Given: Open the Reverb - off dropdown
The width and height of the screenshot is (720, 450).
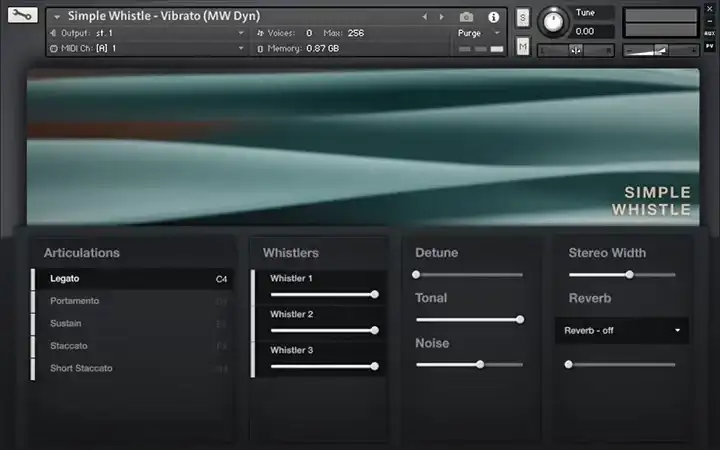Looking at the screenshot, I should pyautogui.click(x=622, y=330).
